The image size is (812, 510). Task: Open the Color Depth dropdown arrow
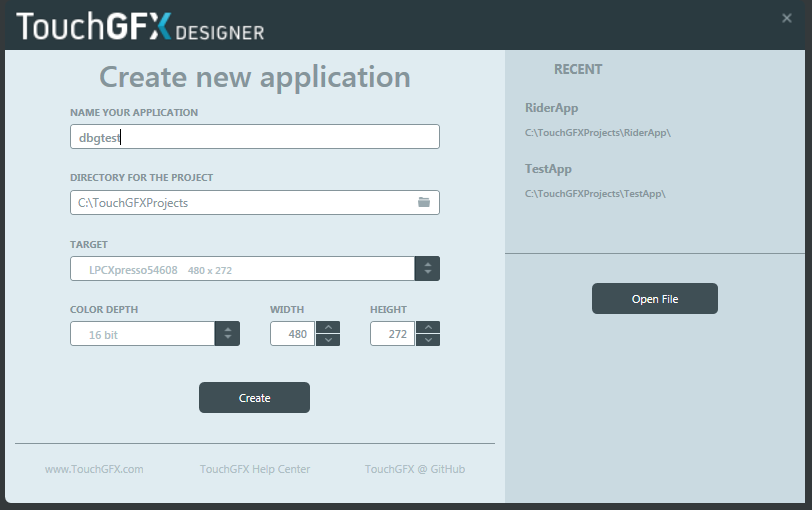[x=227, y=333]
